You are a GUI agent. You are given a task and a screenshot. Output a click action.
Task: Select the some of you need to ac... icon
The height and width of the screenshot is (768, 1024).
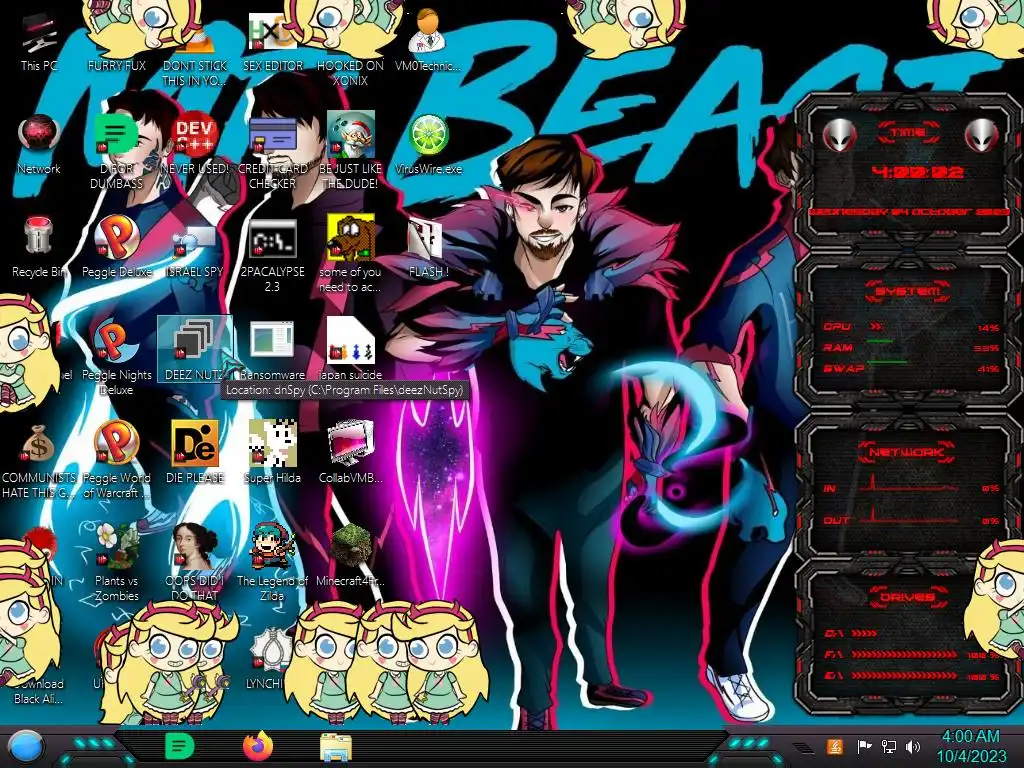click(x=350, y=255)
